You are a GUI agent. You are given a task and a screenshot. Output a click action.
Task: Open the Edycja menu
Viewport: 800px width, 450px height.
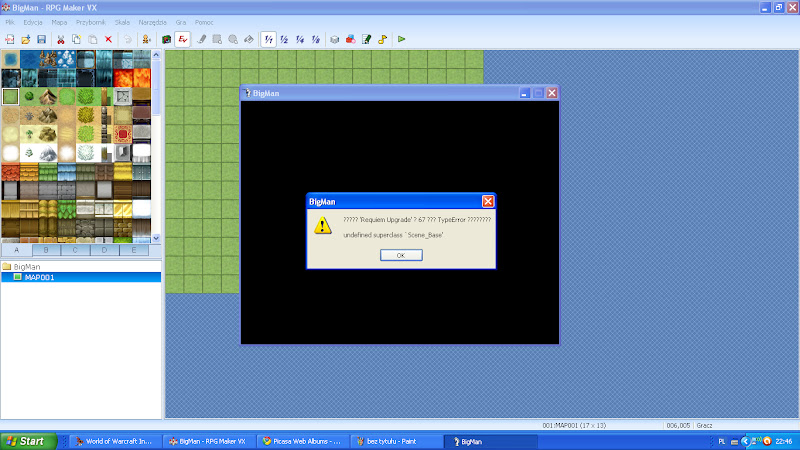tap(33, 22)
